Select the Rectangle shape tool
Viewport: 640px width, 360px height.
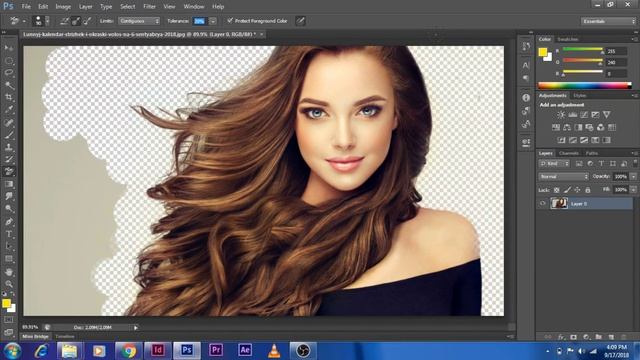(x=9, y=259)
